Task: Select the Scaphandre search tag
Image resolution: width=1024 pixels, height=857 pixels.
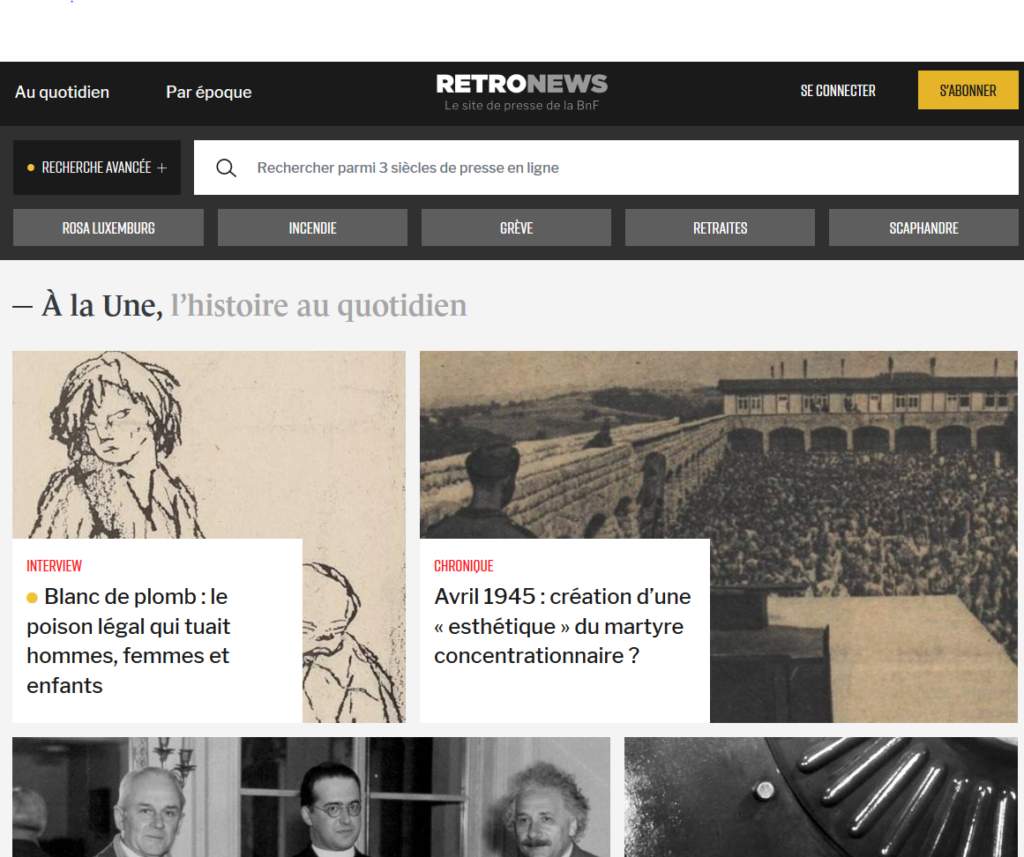Action: point(923,228)
